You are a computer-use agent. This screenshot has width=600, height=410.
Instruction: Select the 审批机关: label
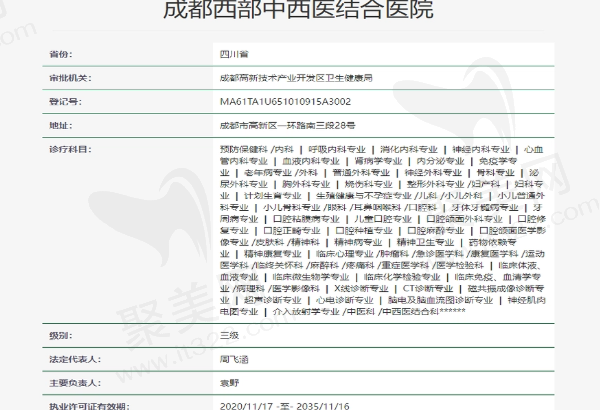coord(70,78)
